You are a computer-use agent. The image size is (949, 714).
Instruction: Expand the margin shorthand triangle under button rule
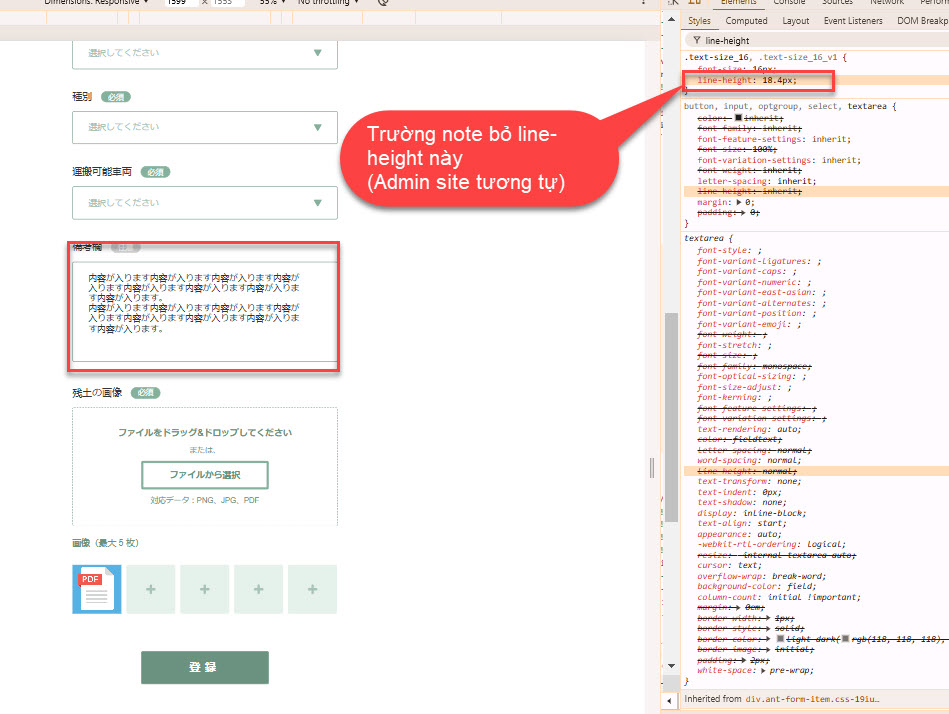pos(740,201)
